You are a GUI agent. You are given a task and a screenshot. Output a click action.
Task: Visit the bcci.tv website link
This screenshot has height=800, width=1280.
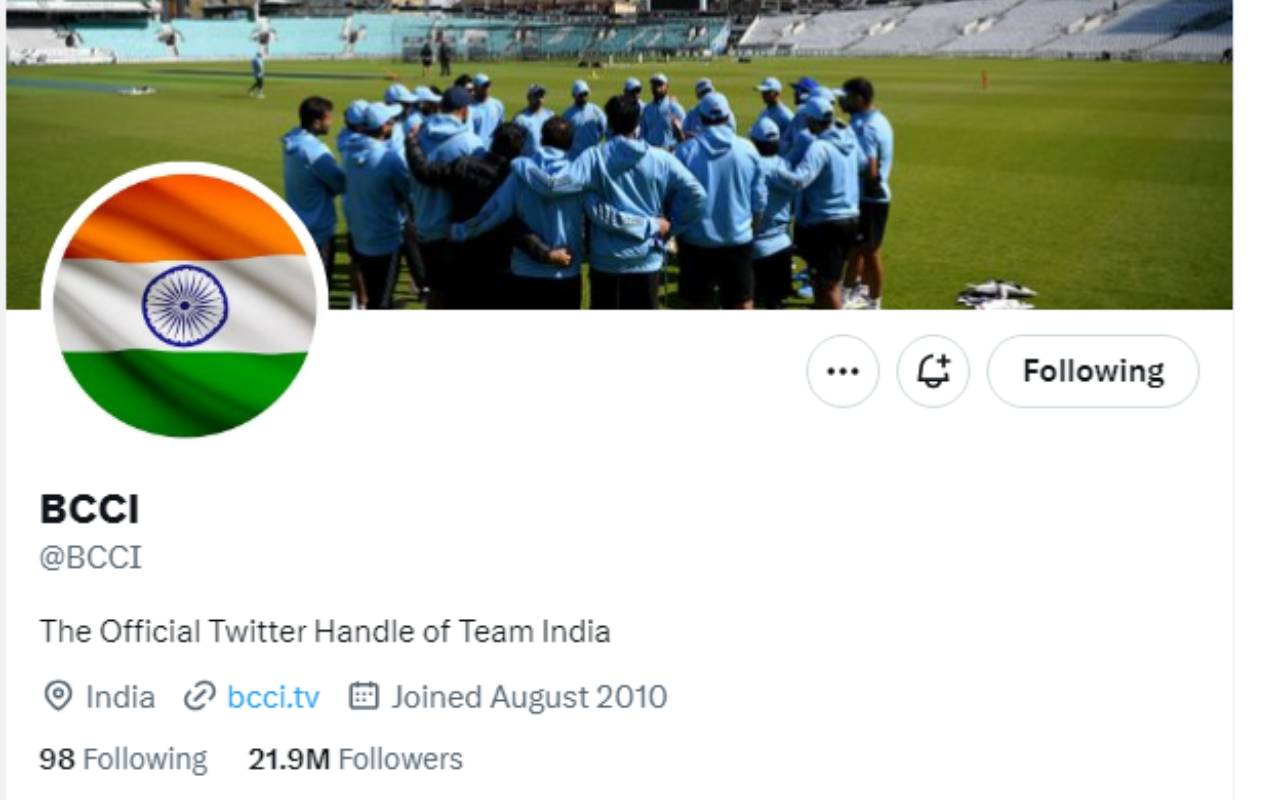273,696
